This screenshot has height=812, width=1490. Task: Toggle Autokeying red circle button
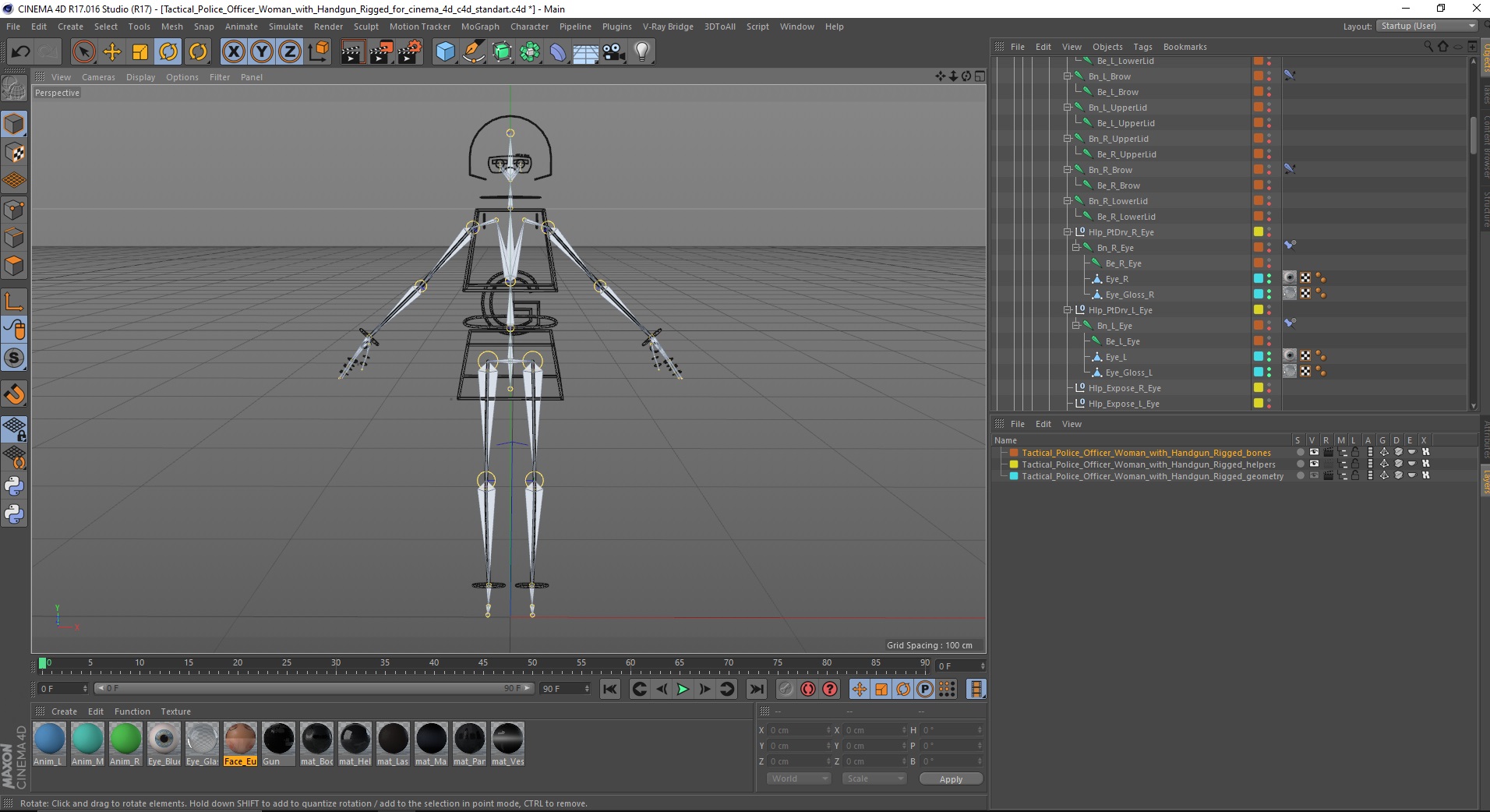pyautogui.click(x=808, y=689)
